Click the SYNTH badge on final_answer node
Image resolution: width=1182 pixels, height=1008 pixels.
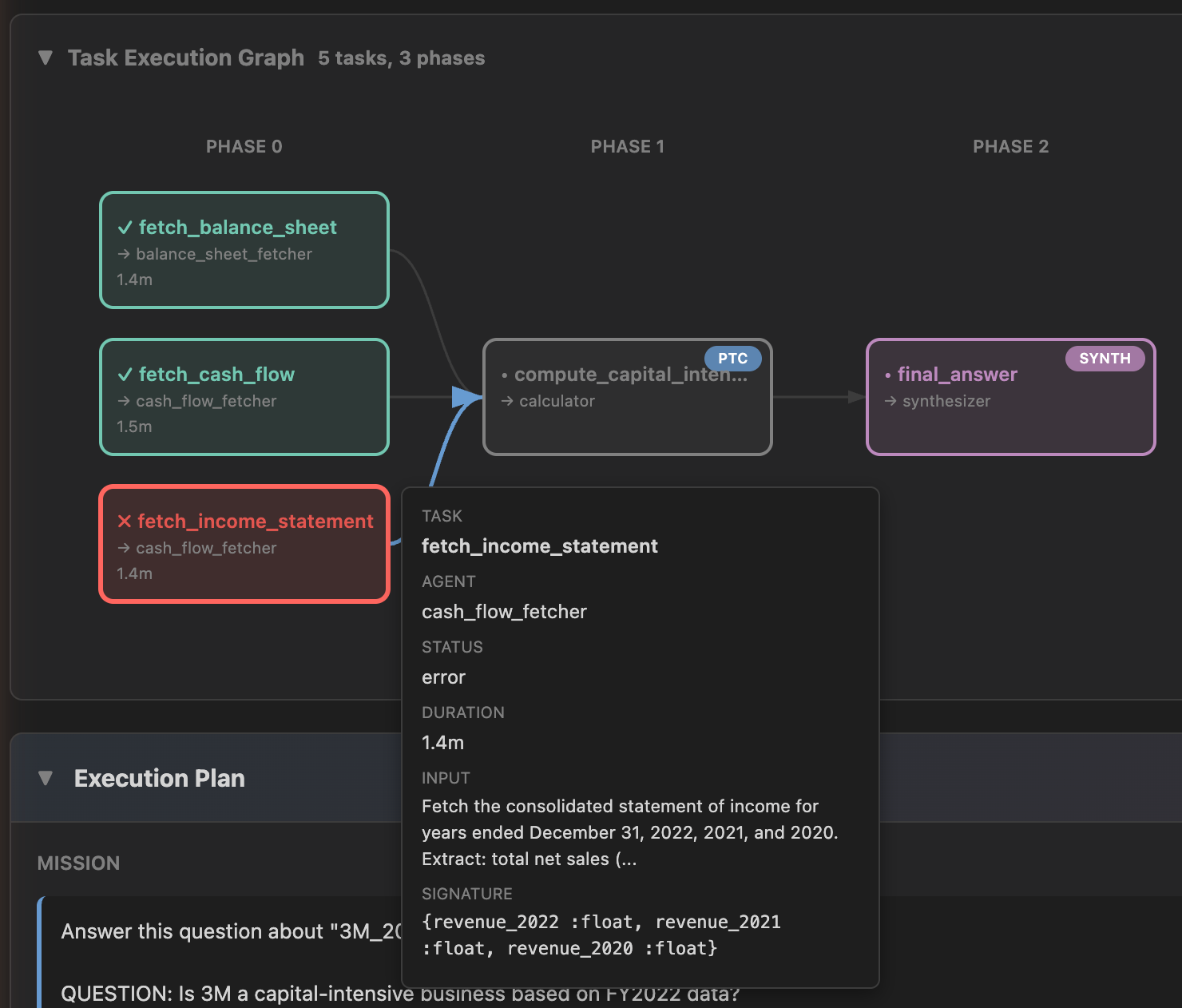coord(1105,359)
